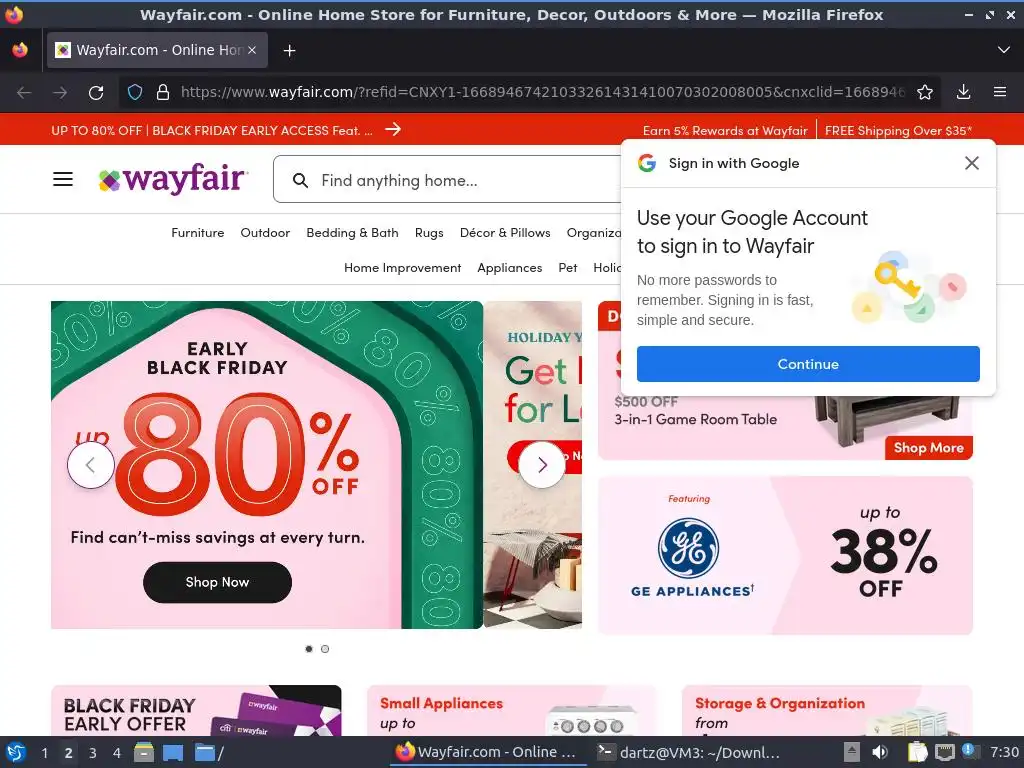
Task: Click Black Friday Early Access banner arrow
Action: pyautogui.click(x=392, y=129)
